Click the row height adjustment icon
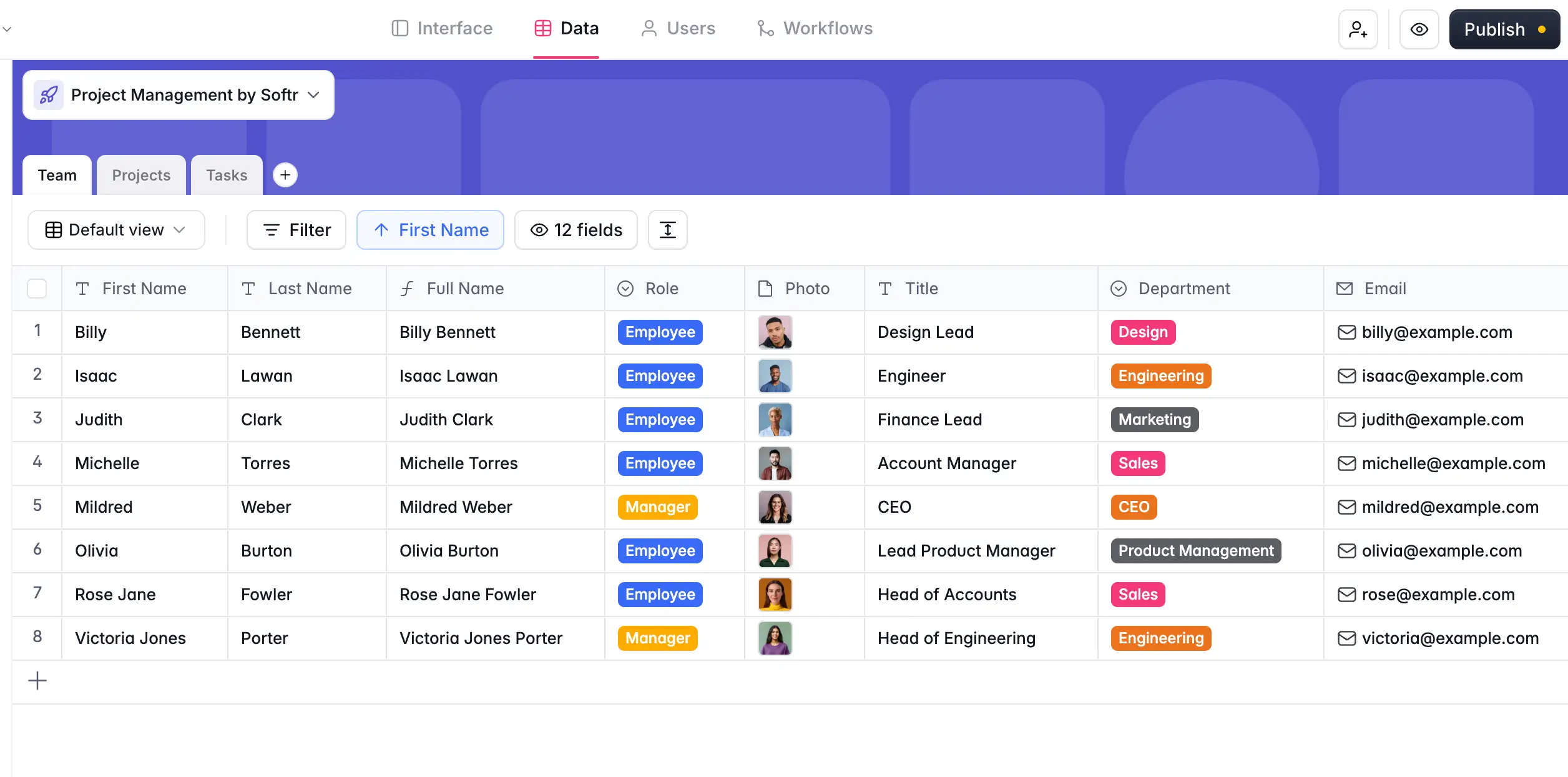 [x=667, y=230]
